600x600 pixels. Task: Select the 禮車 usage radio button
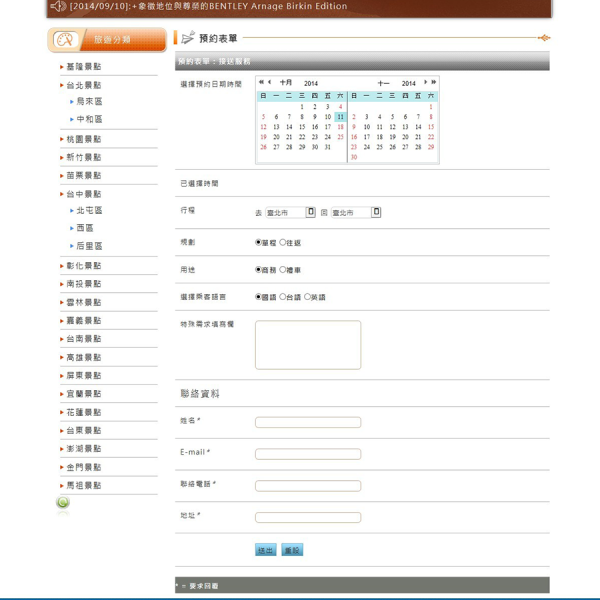[x=283, y=269]
